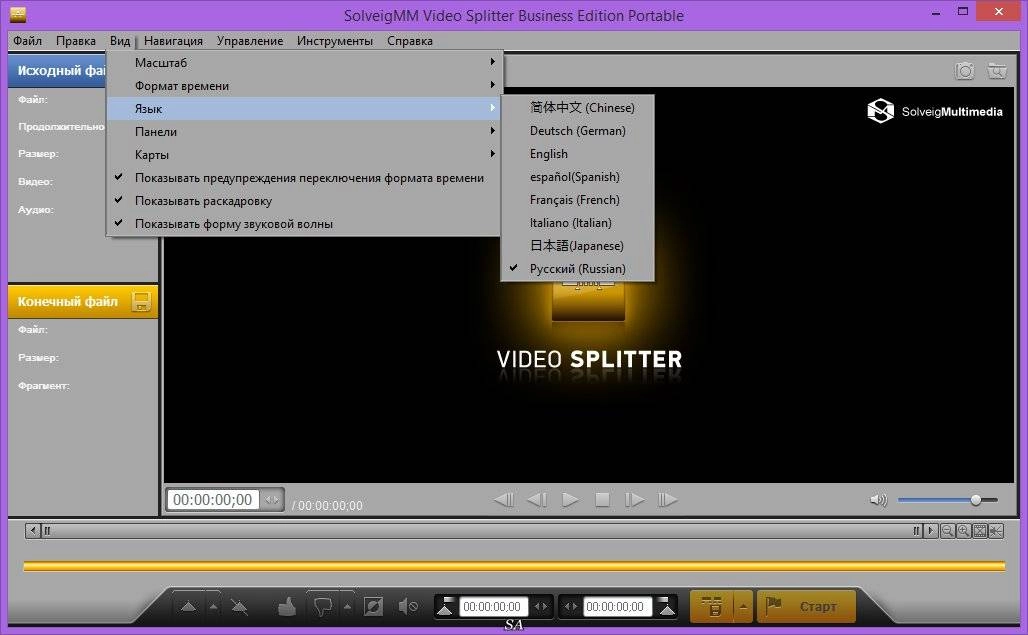Open the snapshot folder icon at top right
Screen dimensions: 1028x635
(x=997, y=71)
